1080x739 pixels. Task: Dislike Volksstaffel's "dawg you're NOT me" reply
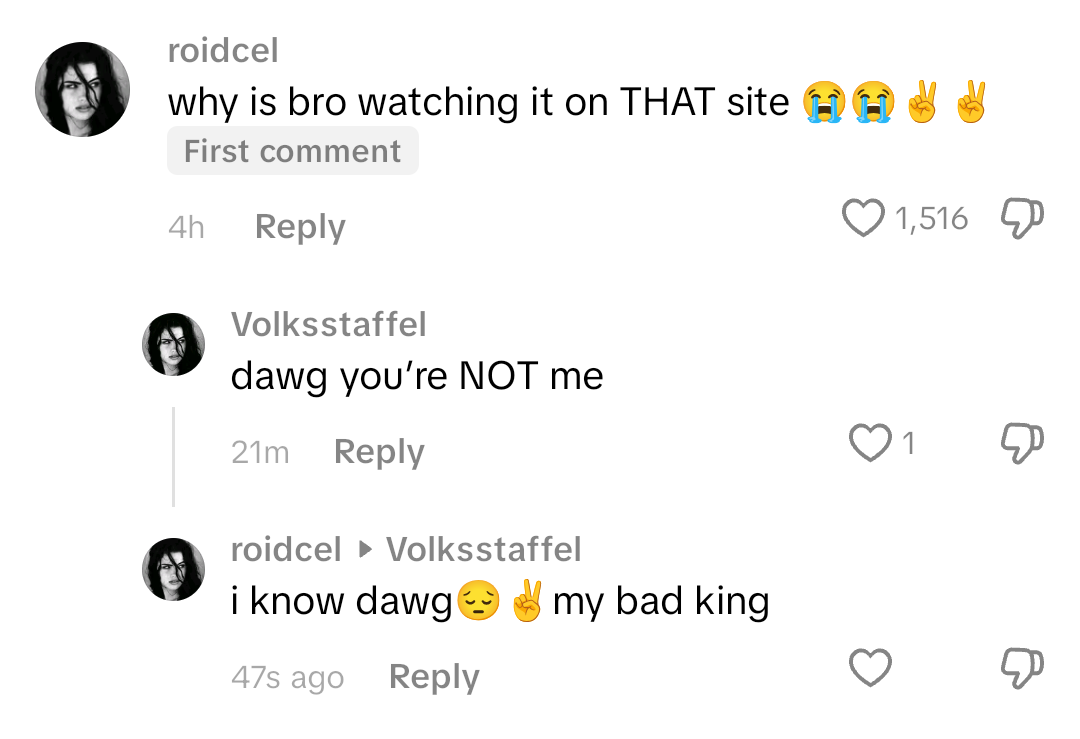coord(1021,444)
